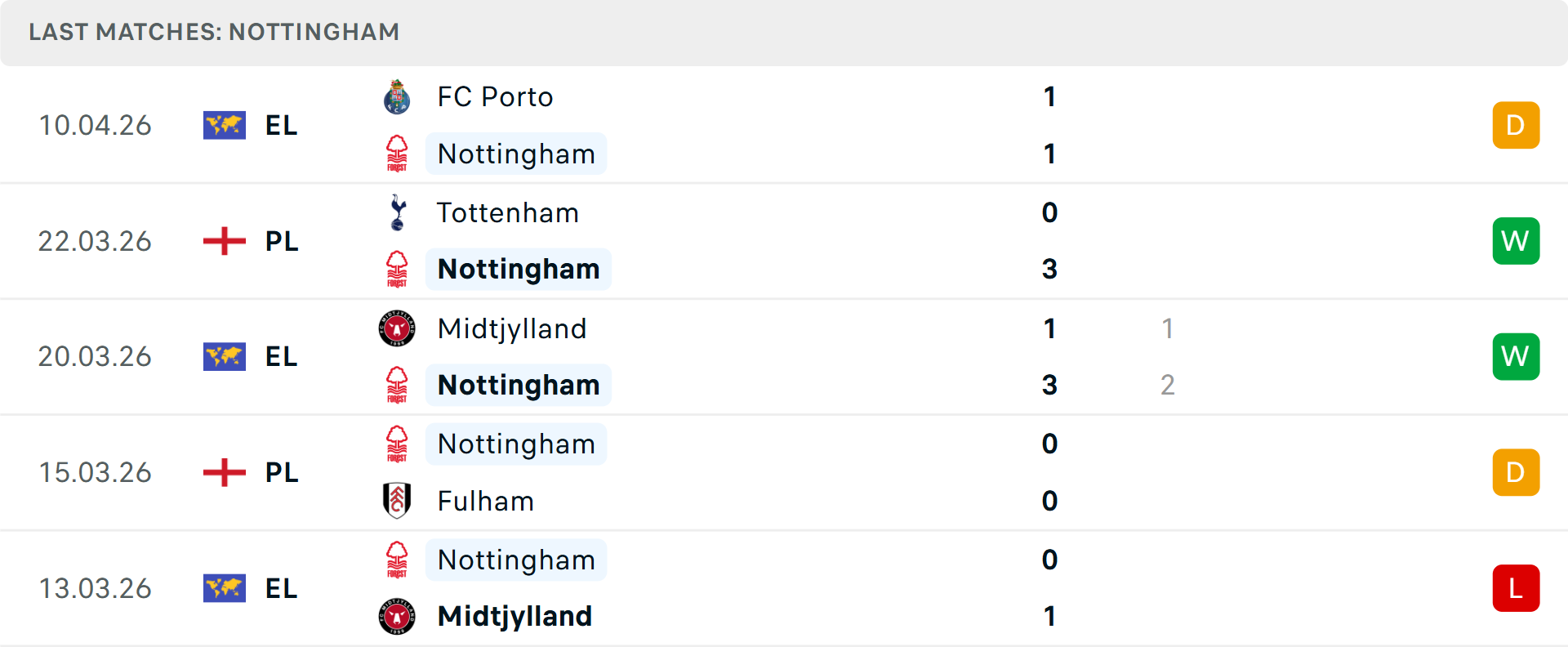Click the Tottenham club crest
Viewport: 1568px width, 647px height.
pos(397,212)
